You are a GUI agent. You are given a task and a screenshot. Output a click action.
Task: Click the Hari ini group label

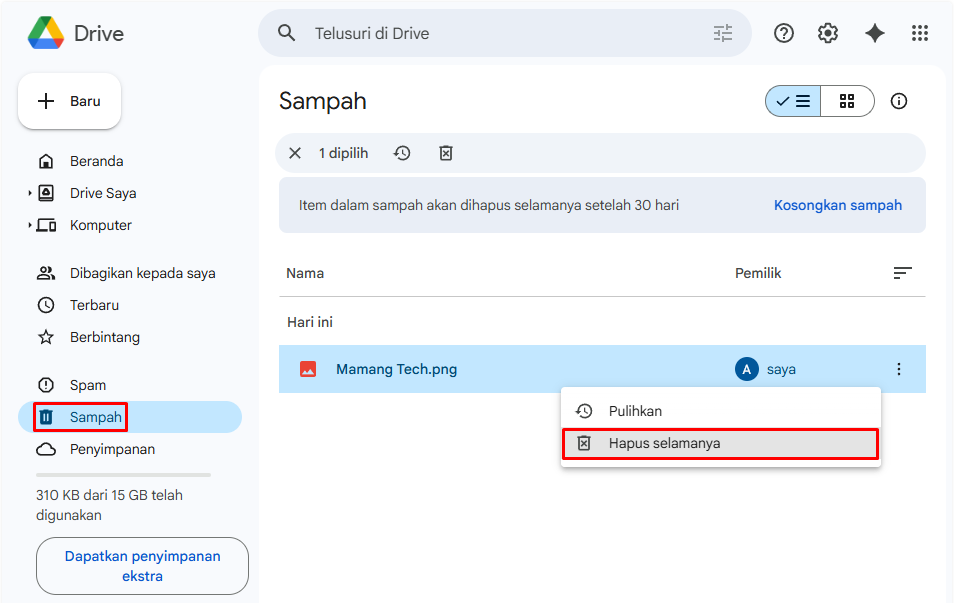(310, 322)
